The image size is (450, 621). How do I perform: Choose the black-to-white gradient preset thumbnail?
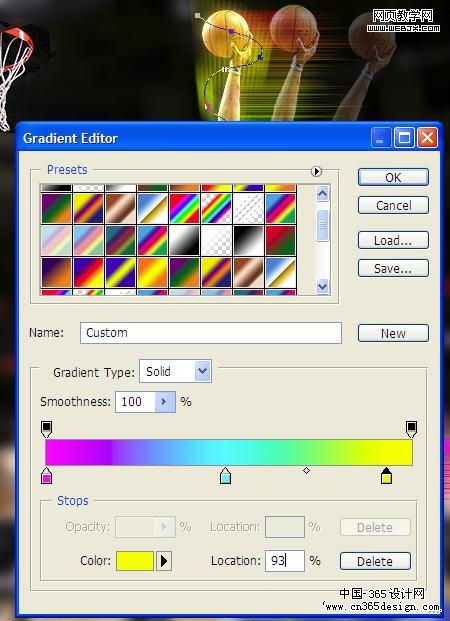(248, 241)
